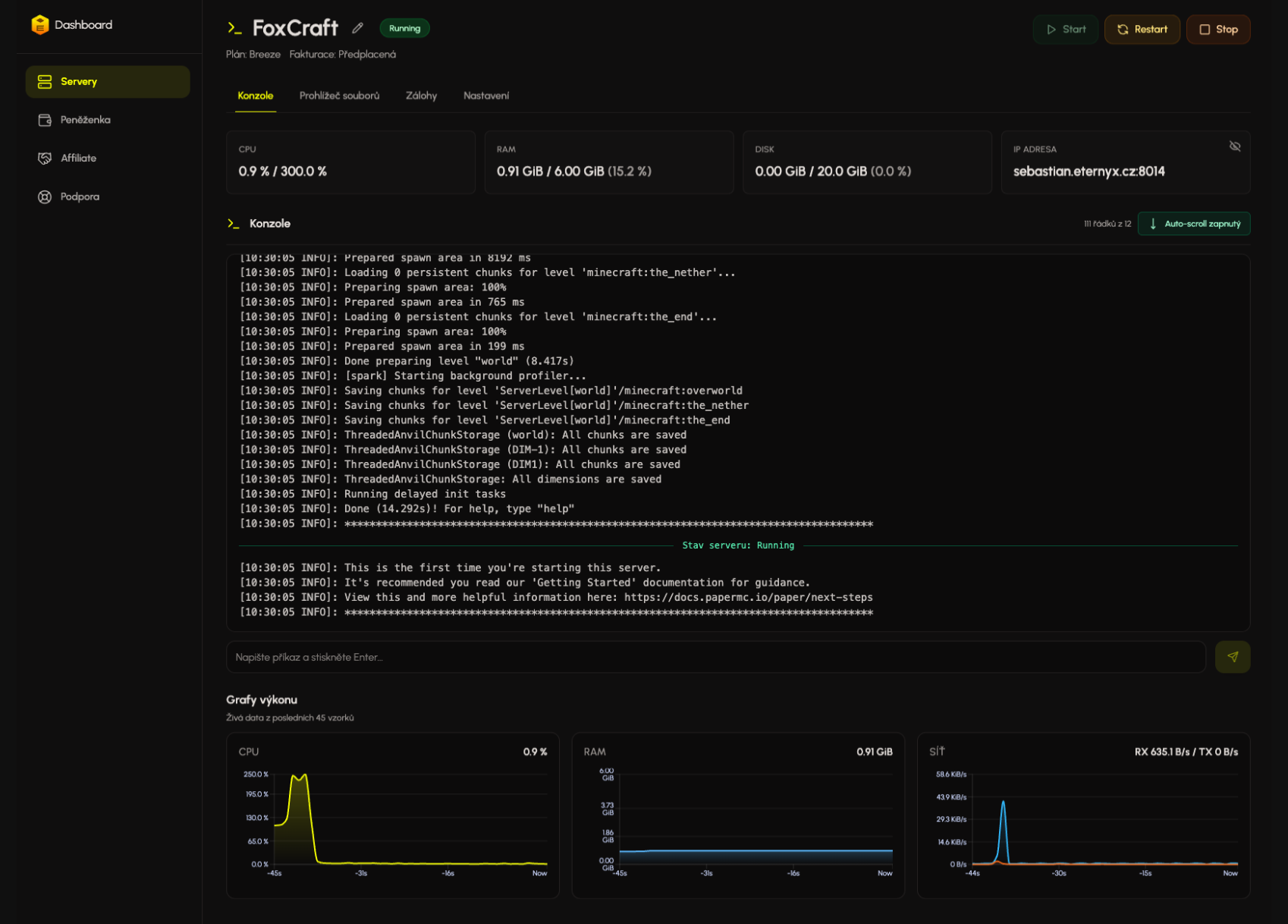Click the console command input field
1288x924 pixels.
tap(716, 657)
